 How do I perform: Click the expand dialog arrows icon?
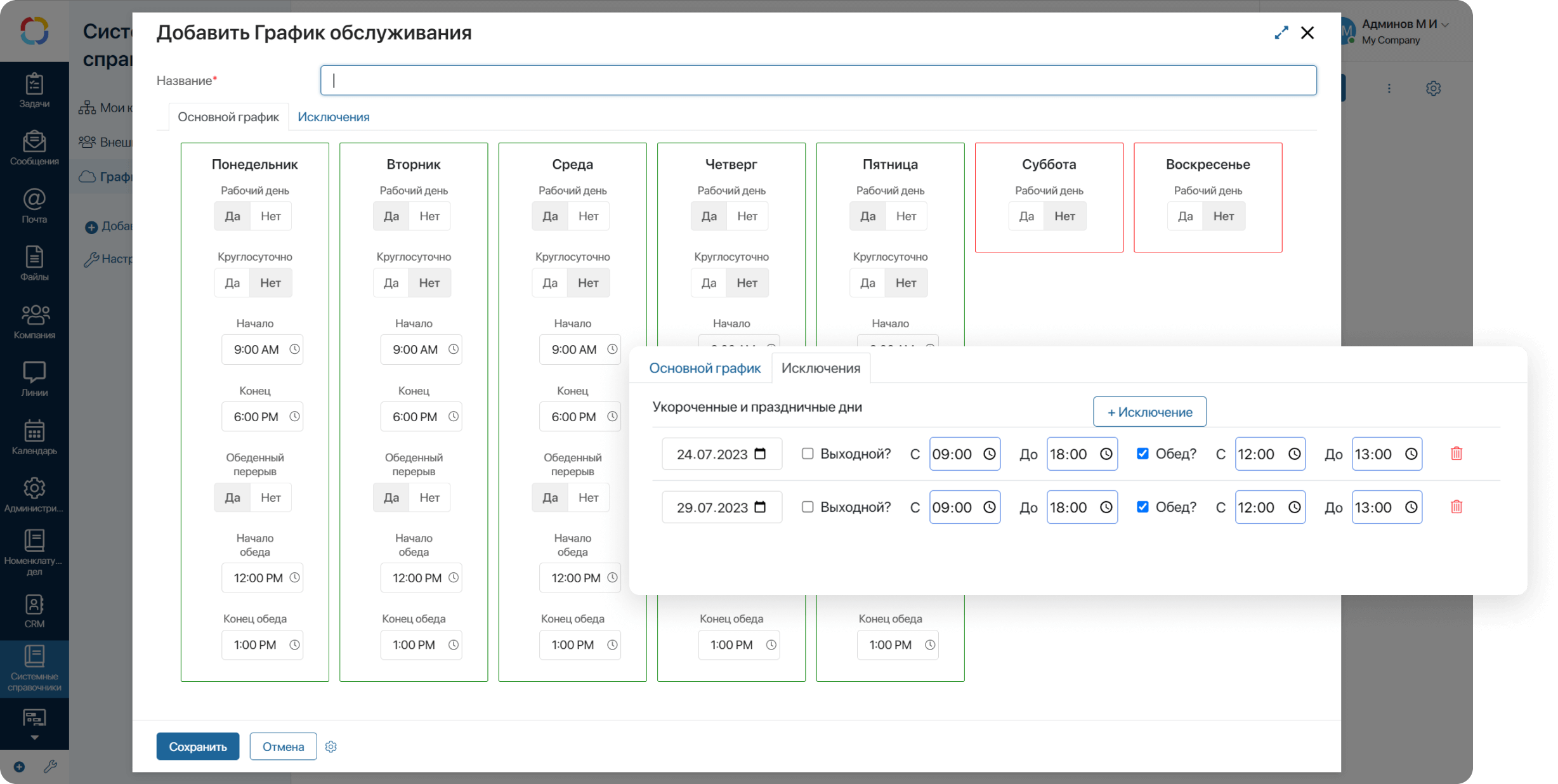click(x=1281, y=32)
